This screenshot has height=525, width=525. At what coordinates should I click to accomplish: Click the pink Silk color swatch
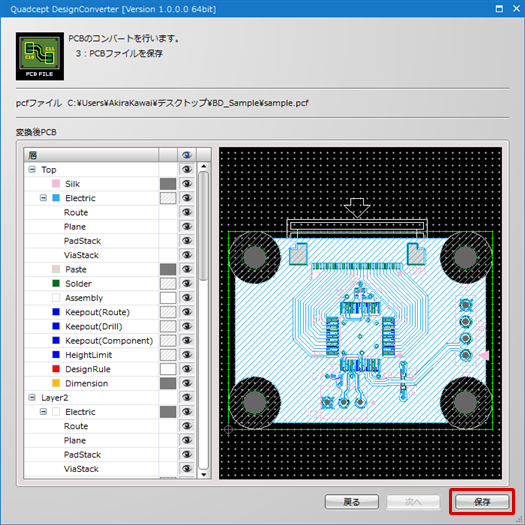pyautogui.click(x=56, y=183)
